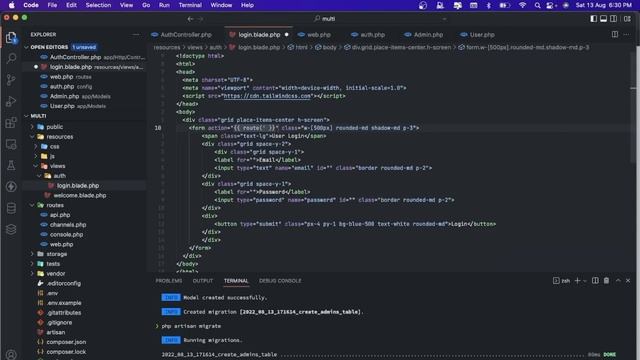Split the terminal pane
This screenshot has width=640, height=360.
click(x=595, y=281)
